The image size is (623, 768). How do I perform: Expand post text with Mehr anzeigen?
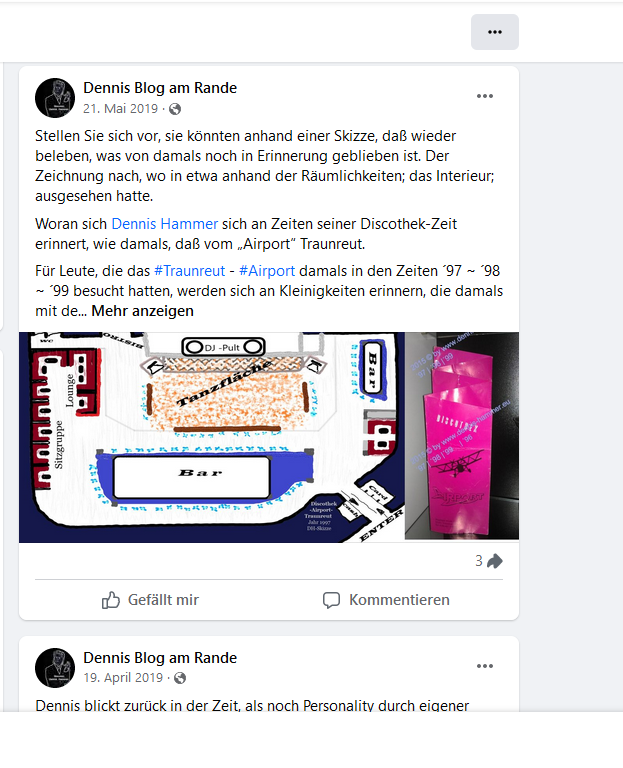pyautogui.click(x=143, y=311)
